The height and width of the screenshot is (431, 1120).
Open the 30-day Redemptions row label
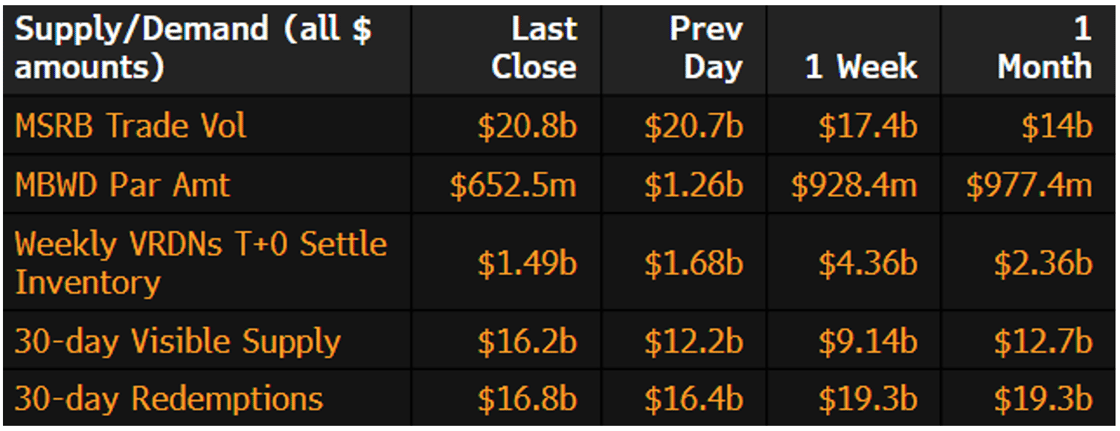[x=169, y=399]
